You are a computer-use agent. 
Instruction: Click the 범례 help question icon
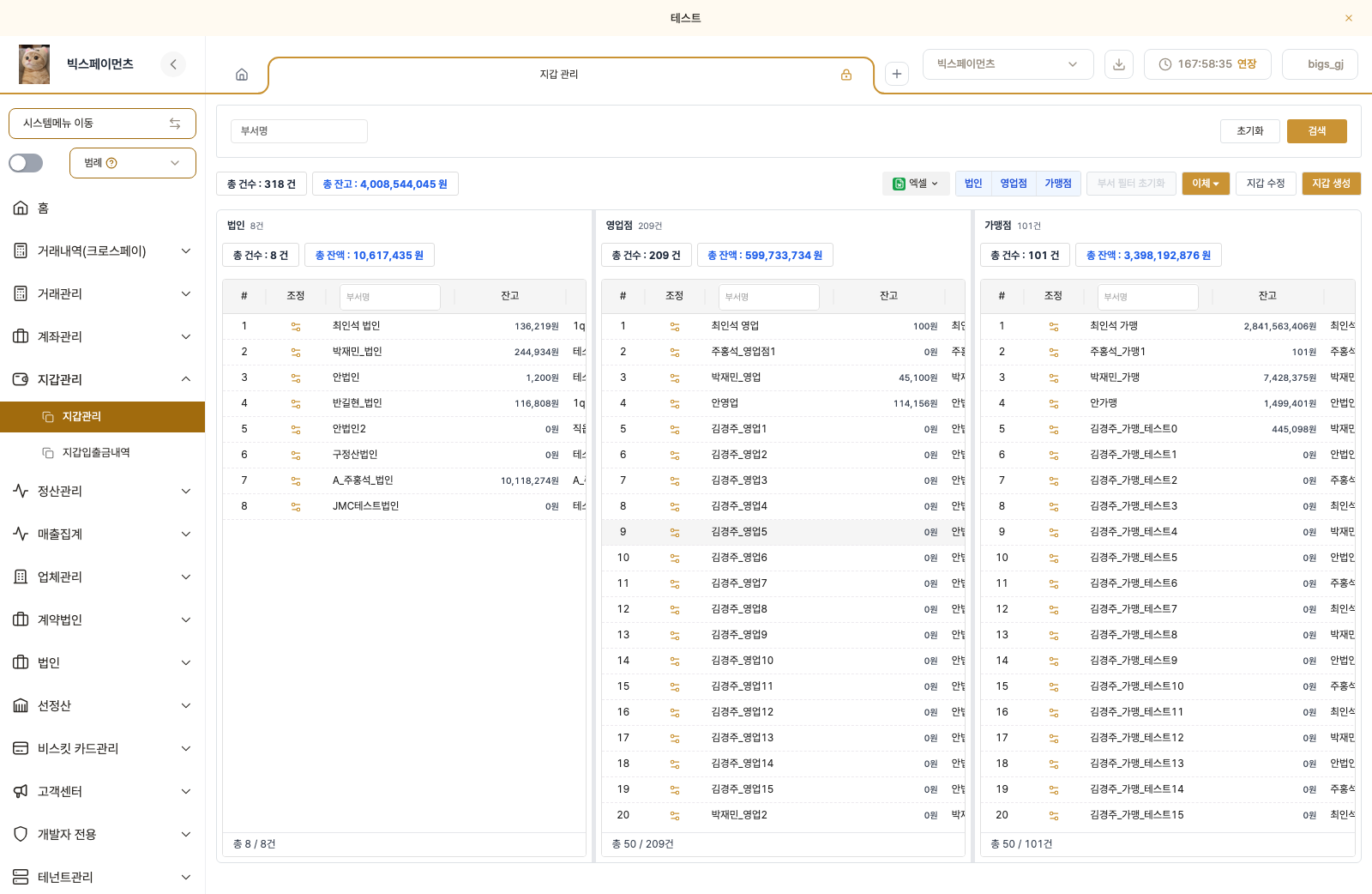pos(111,163)
